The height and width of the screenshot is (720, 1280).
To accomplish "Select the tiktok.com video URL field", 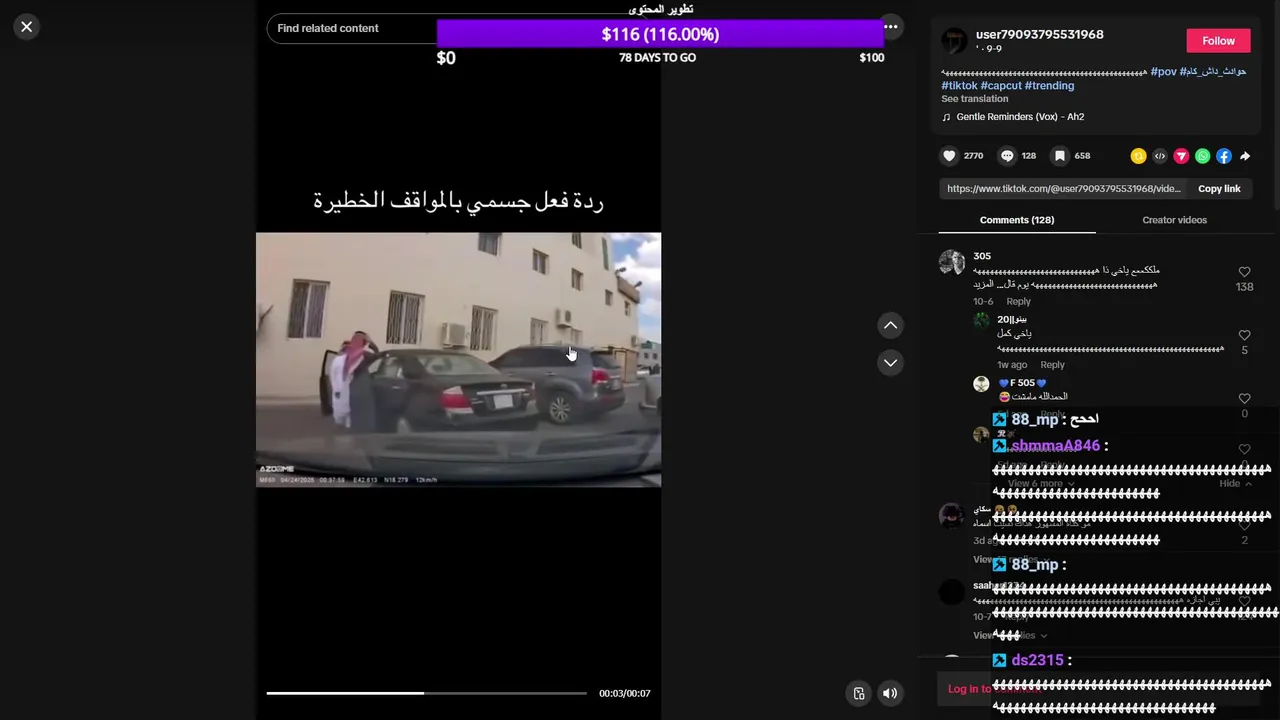I will click(1064, 189).
